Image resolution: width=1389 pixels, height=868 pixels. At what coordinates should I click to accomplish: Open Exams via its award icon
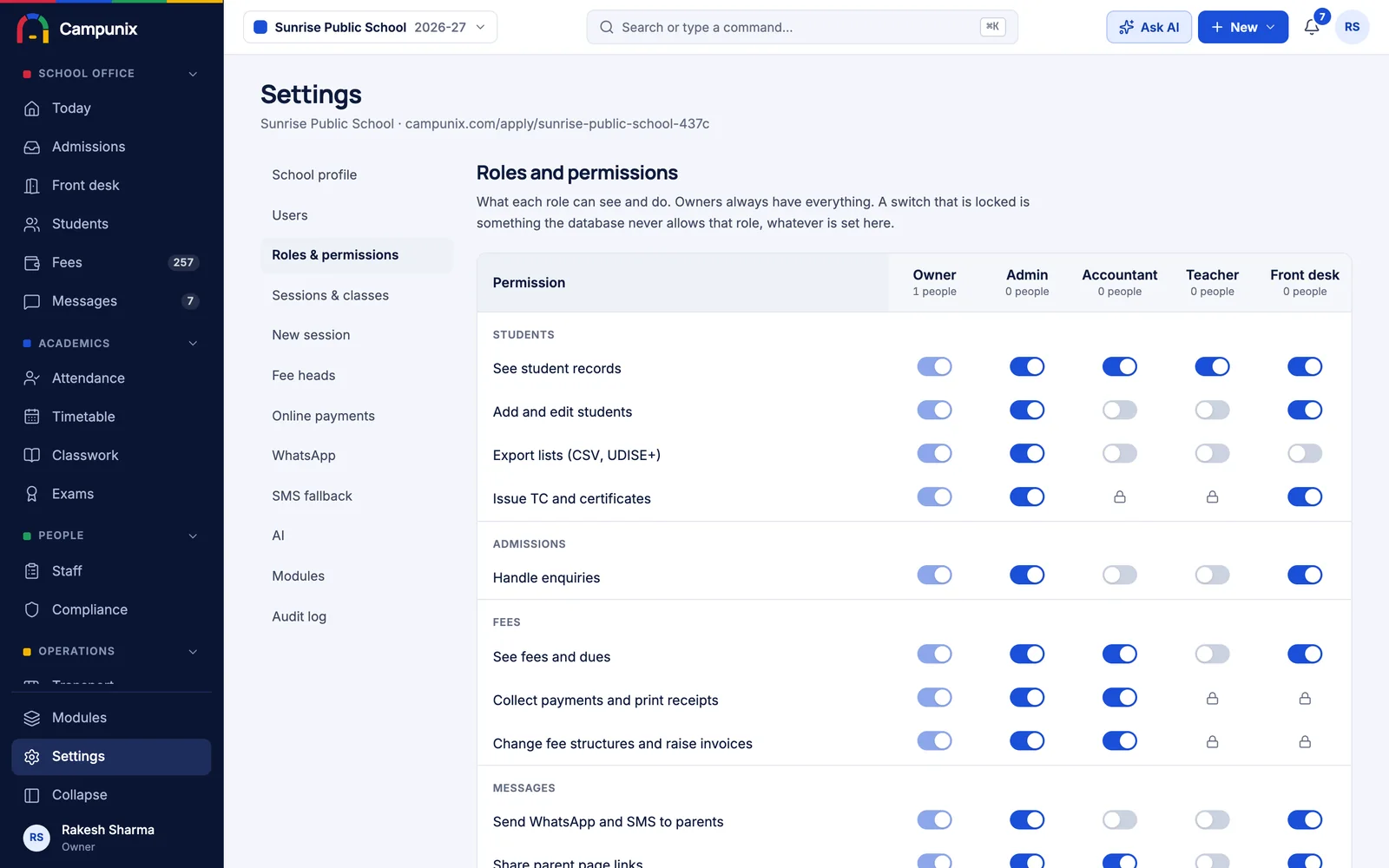tap(32, 494)
